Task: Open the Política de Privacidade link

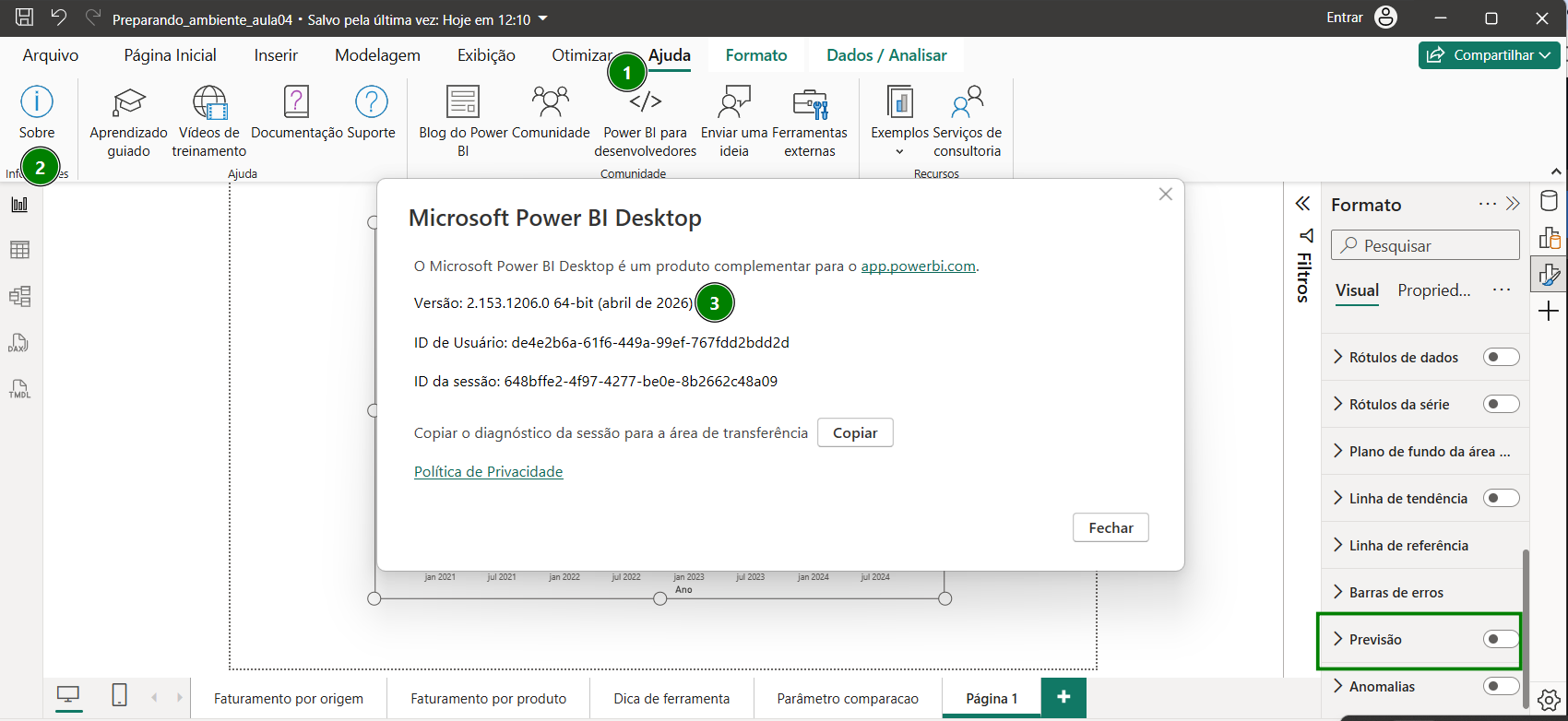Action: [488, 471]
